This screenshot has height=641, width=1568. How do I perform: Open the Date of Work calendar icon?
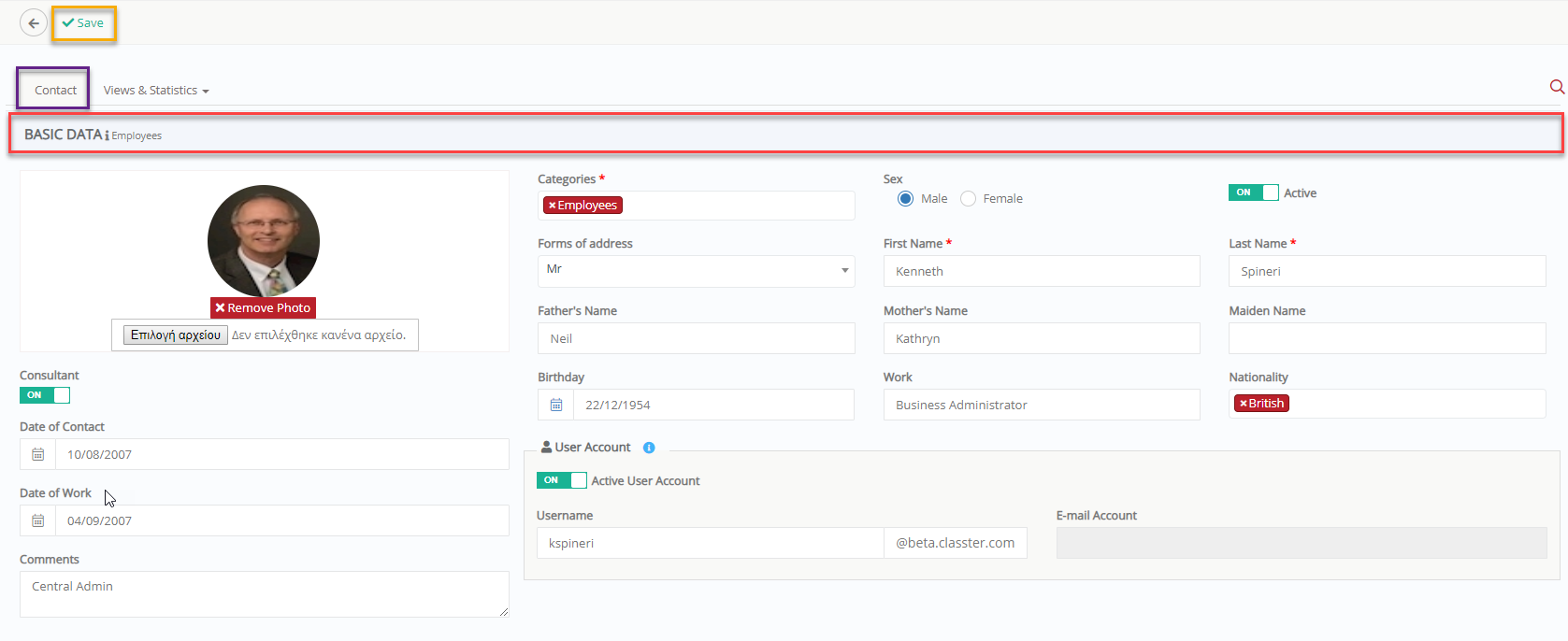click(x=38, y=520)
